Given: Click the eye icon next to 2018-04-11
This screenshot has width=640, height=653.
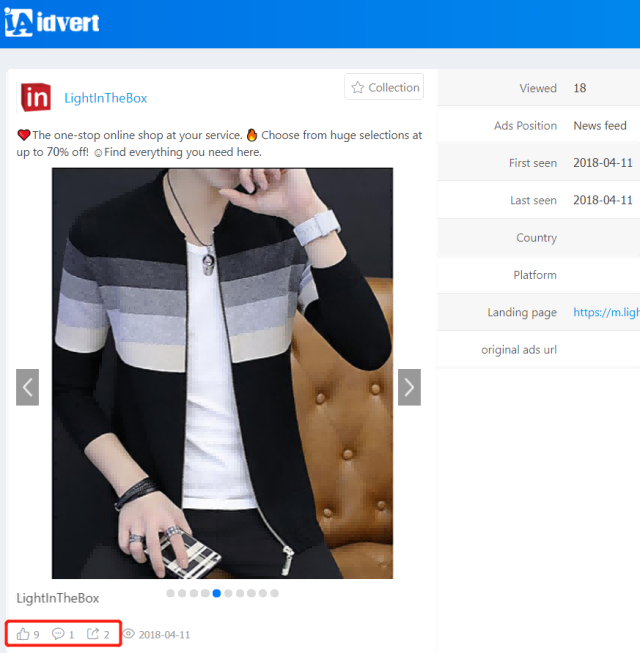Looking at the screenshot, I should pos(128,634).
